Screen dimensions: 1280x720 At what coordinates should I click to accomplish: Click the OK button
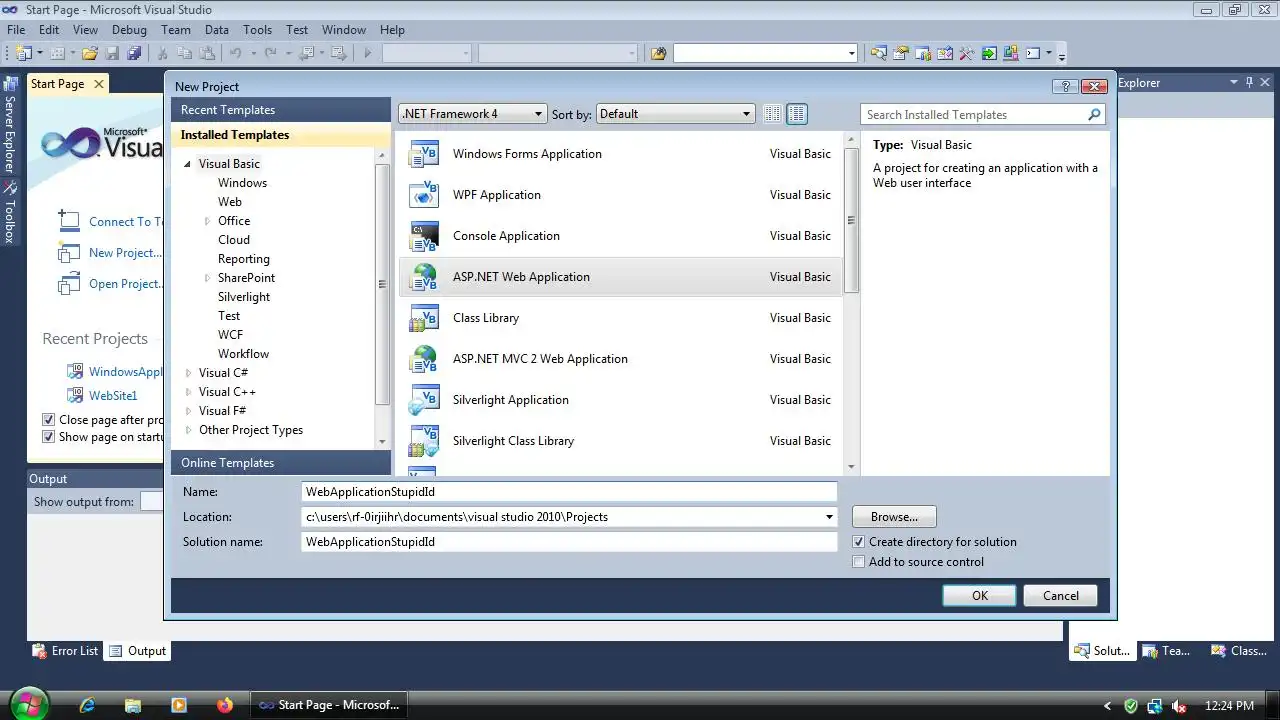(980, 595)
